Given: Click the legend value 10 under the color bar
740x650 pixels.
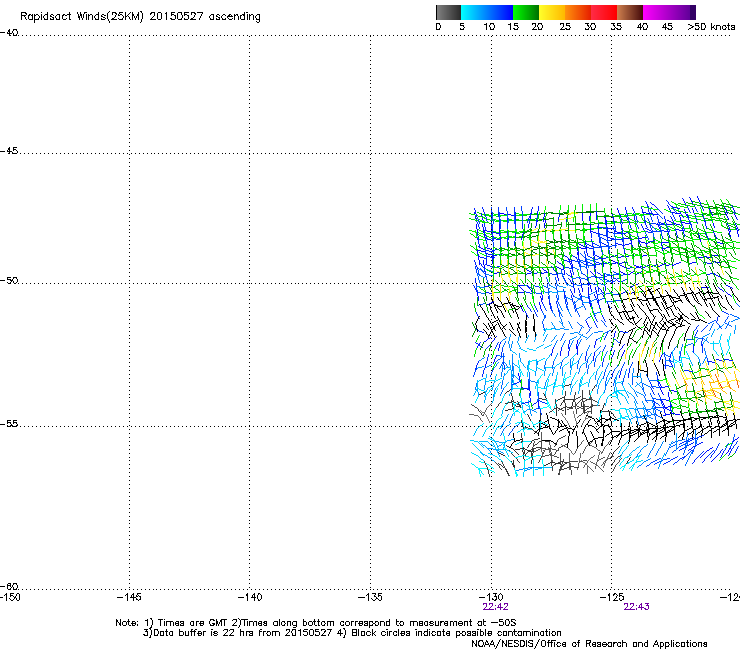Looking at the screenshot, I should click(489, 27).
